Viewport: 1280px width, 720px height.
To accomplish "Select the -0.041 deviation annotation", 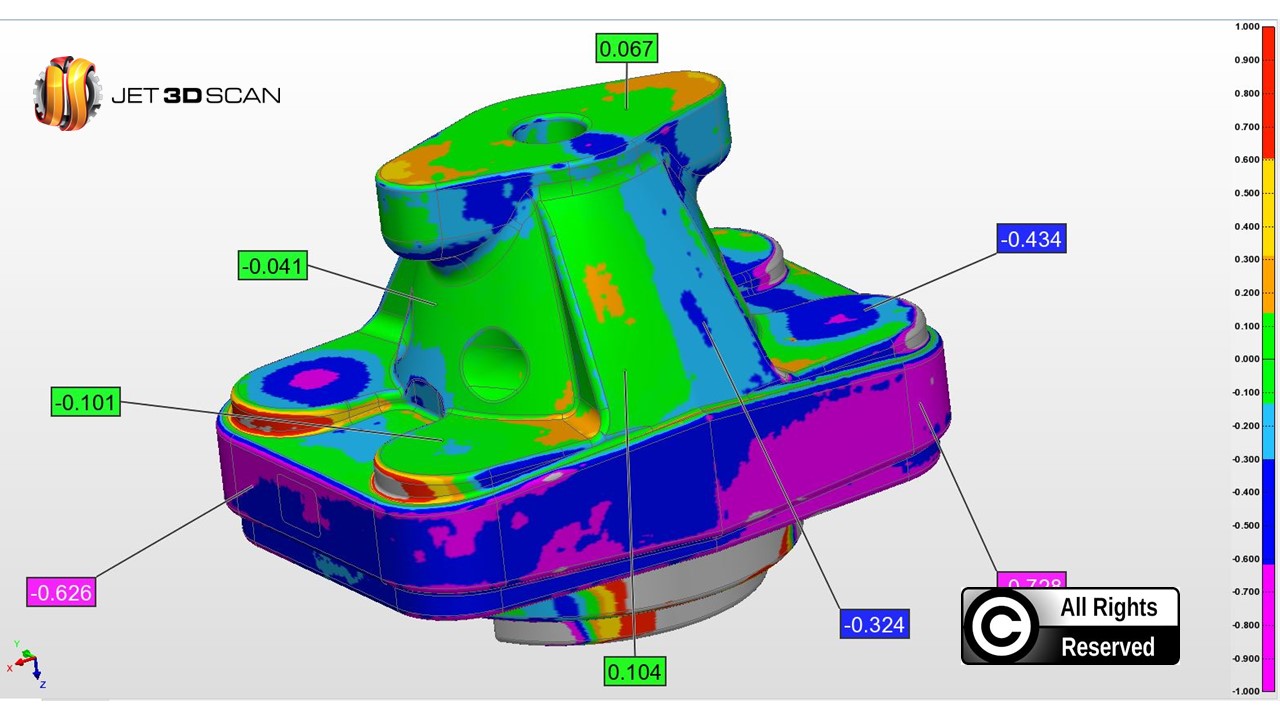I will coord(273,266).
